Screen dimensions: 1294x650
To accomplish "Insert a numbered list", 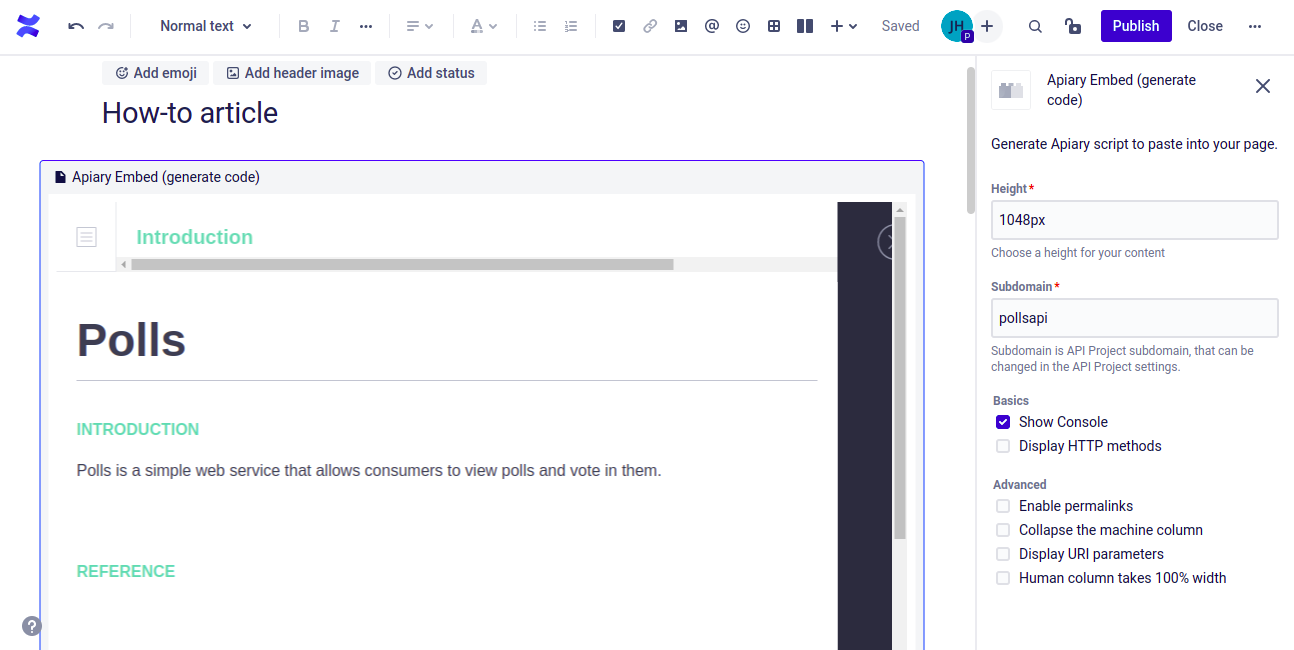I will pos(571,27).
